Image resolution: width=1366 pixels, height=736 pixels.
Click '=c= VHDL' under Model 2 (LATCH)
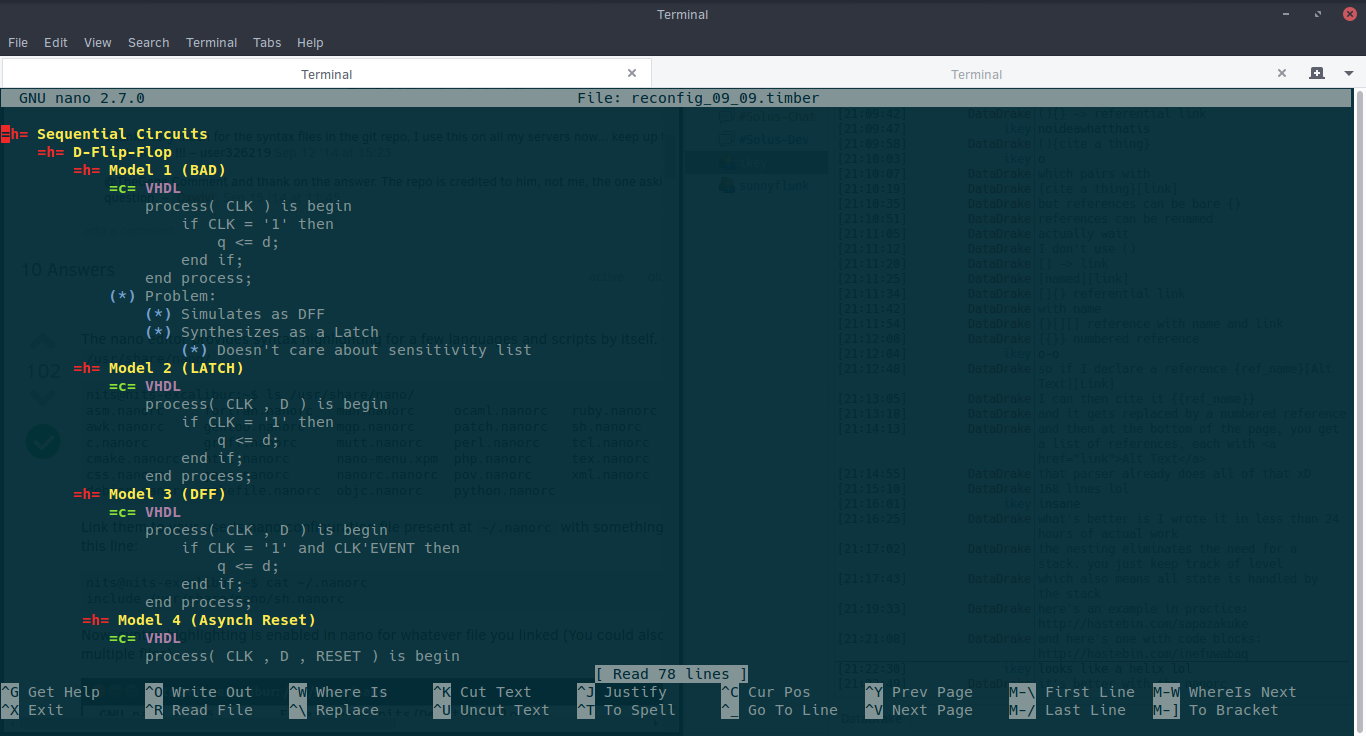145,386
